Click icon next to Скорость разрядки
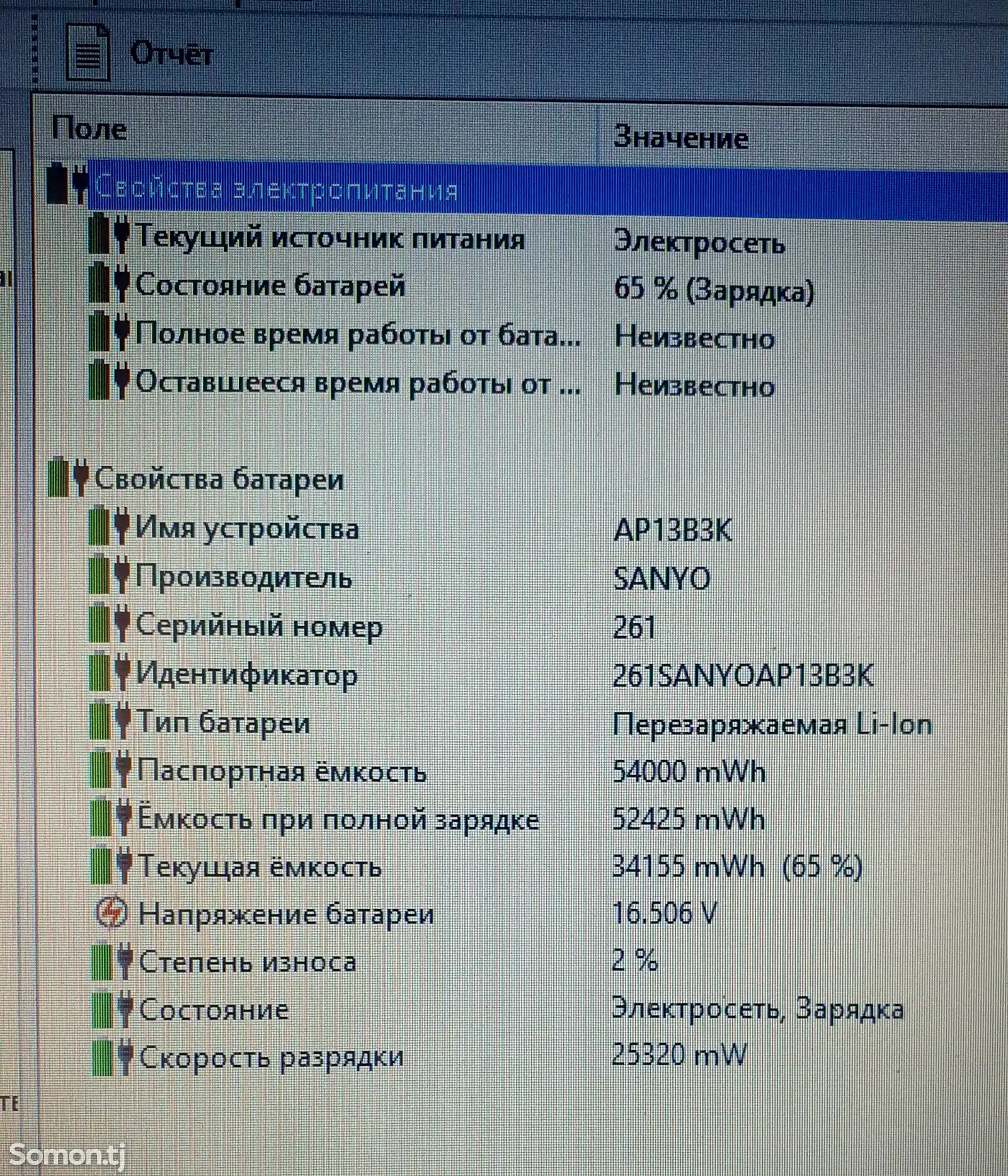This screenshot has height=1176, width=1008. 112,1056
